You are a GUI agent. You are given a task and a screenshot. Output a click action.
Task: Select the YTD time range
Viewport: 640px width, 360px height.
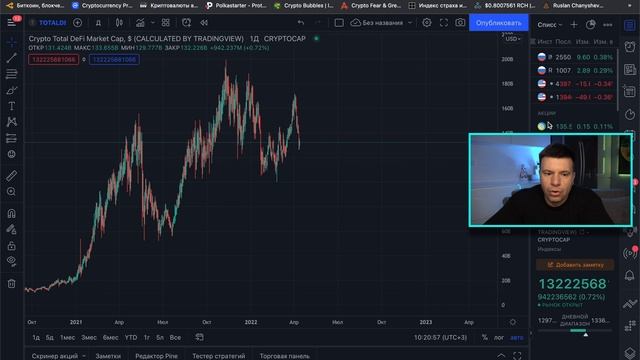[x=131, y=338]
